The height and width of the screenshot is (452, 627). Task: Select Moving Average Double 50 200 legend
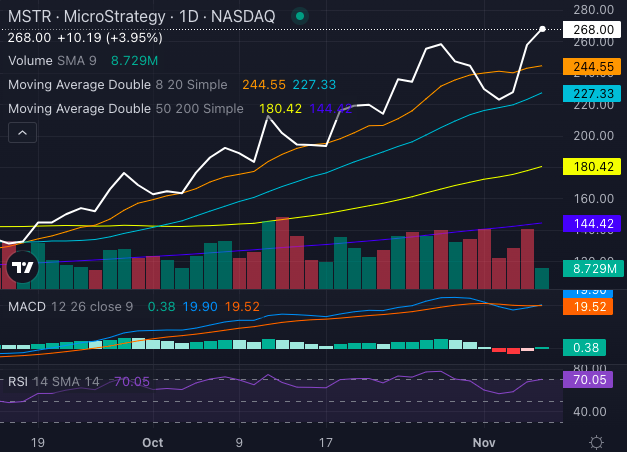pos(125,108)
